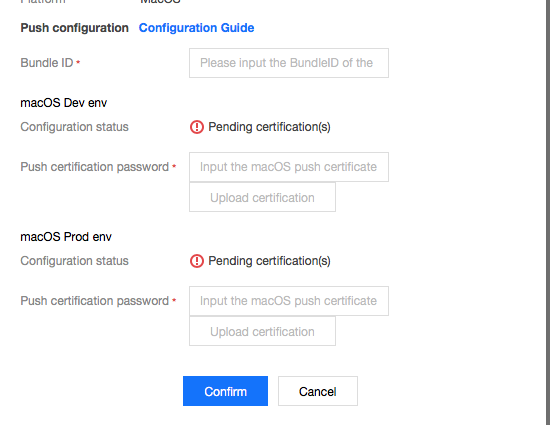
Task: Upload certification for macOS Prod env
Action: 262,331
